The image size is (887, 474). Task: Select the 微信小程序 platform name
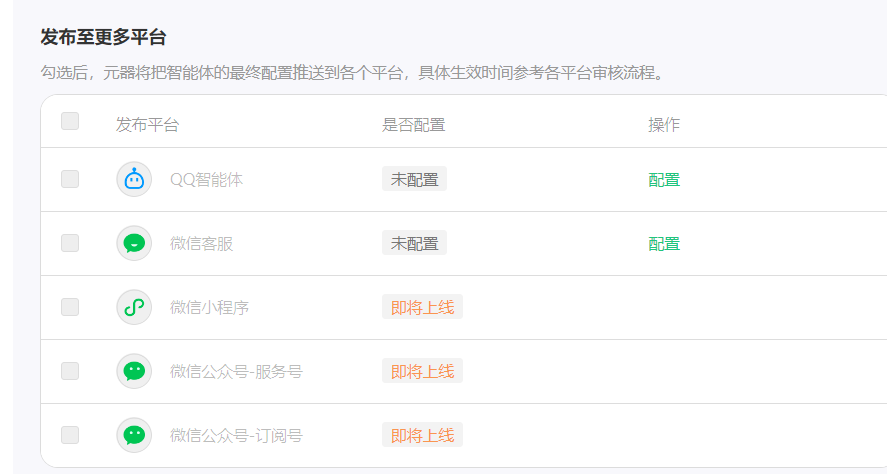209,308
